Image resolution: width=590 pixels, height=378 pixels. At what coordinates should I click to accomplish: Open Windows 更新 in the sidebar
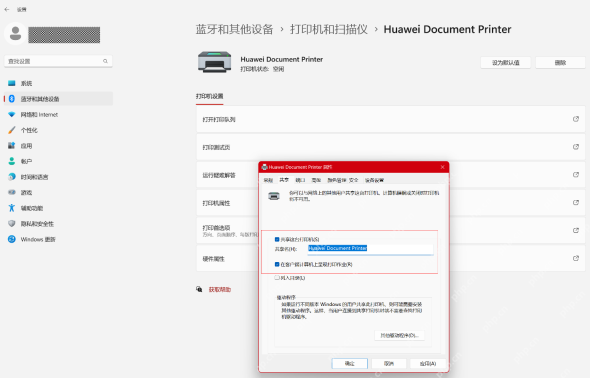click(58, 239)
